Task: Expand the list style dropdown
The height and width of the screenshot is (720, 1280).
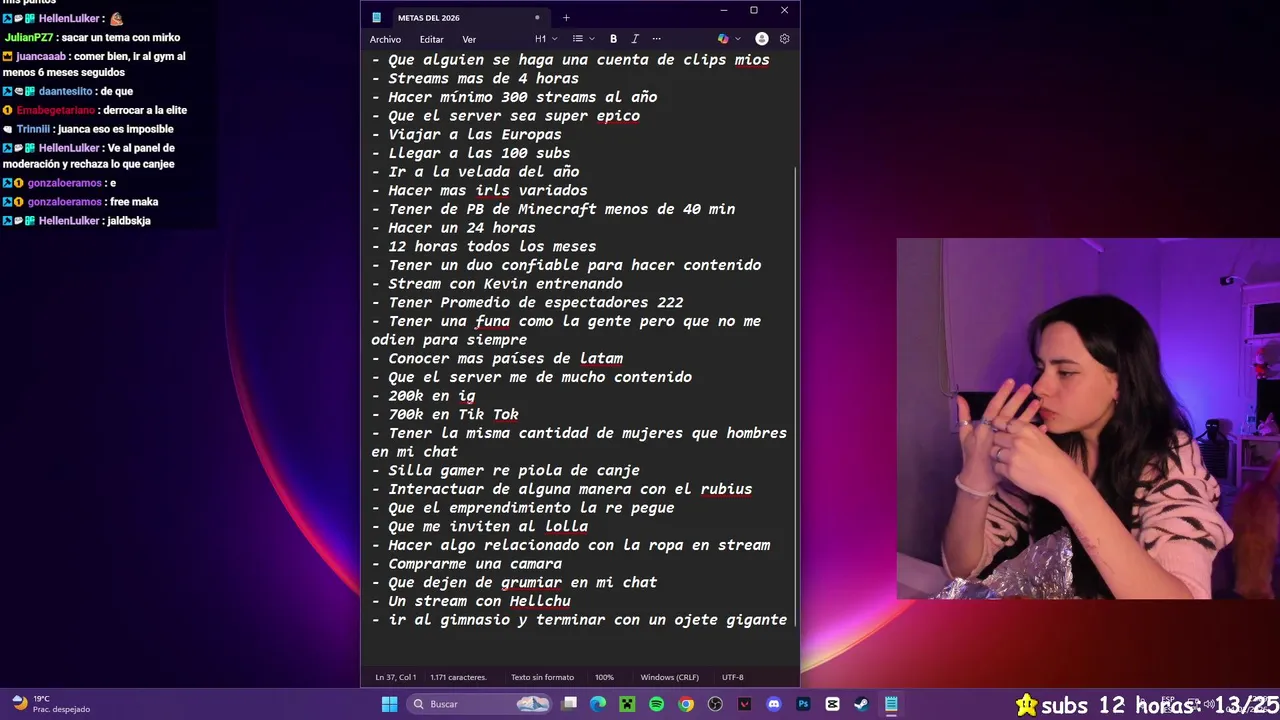Action: pyautogui.click(x=583, y=39)
